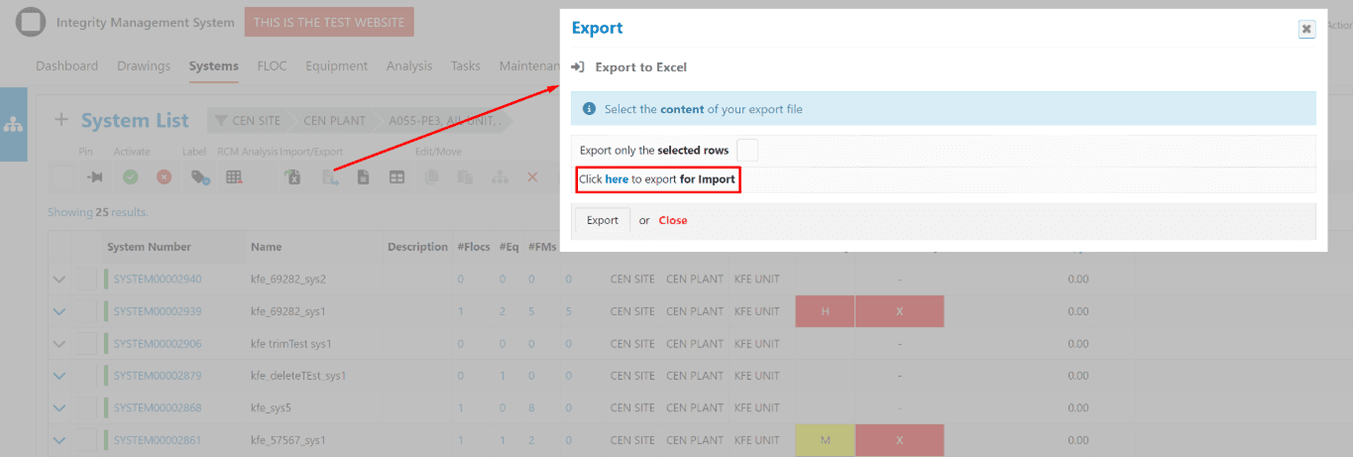1353x457 pixels.
Task: Check the row box for SYSTEM00002861
Action: click(88, 439)
